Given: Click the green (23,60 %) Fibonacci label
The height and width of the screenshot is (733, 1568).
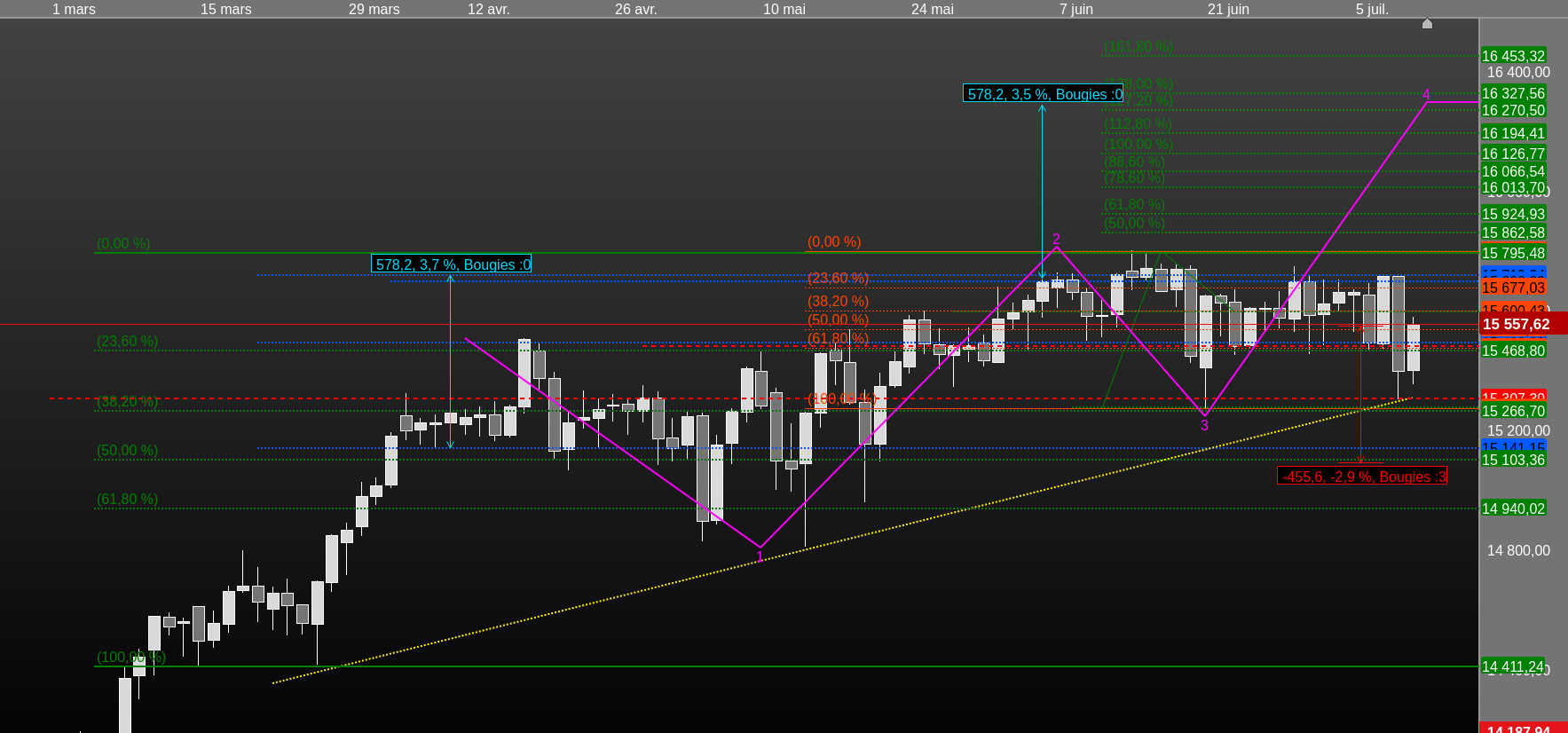Looking at the screenshot, I should point(128,341).
